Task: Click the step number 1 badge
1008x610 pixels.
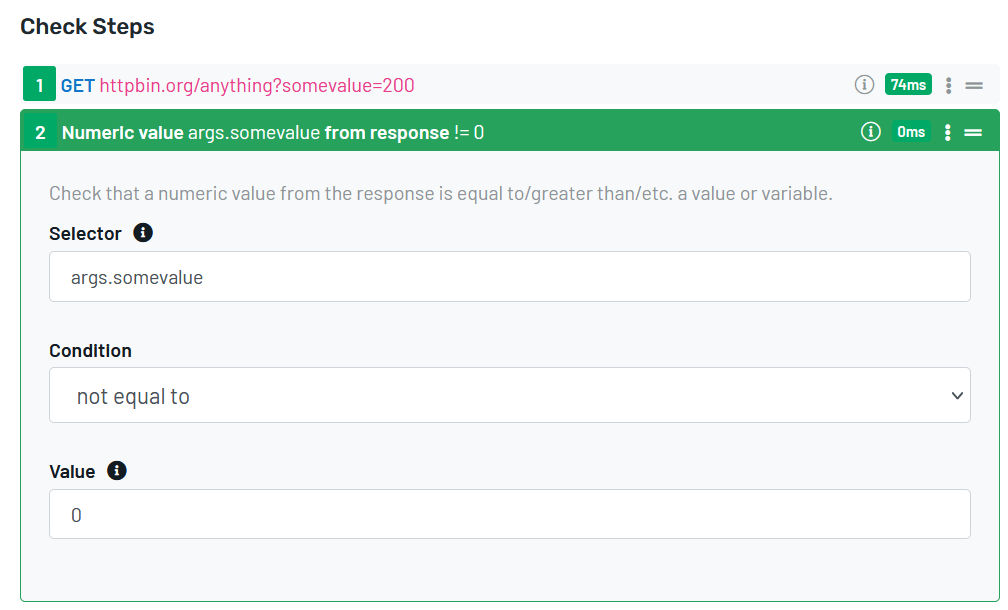Action: tap(40, 86)
